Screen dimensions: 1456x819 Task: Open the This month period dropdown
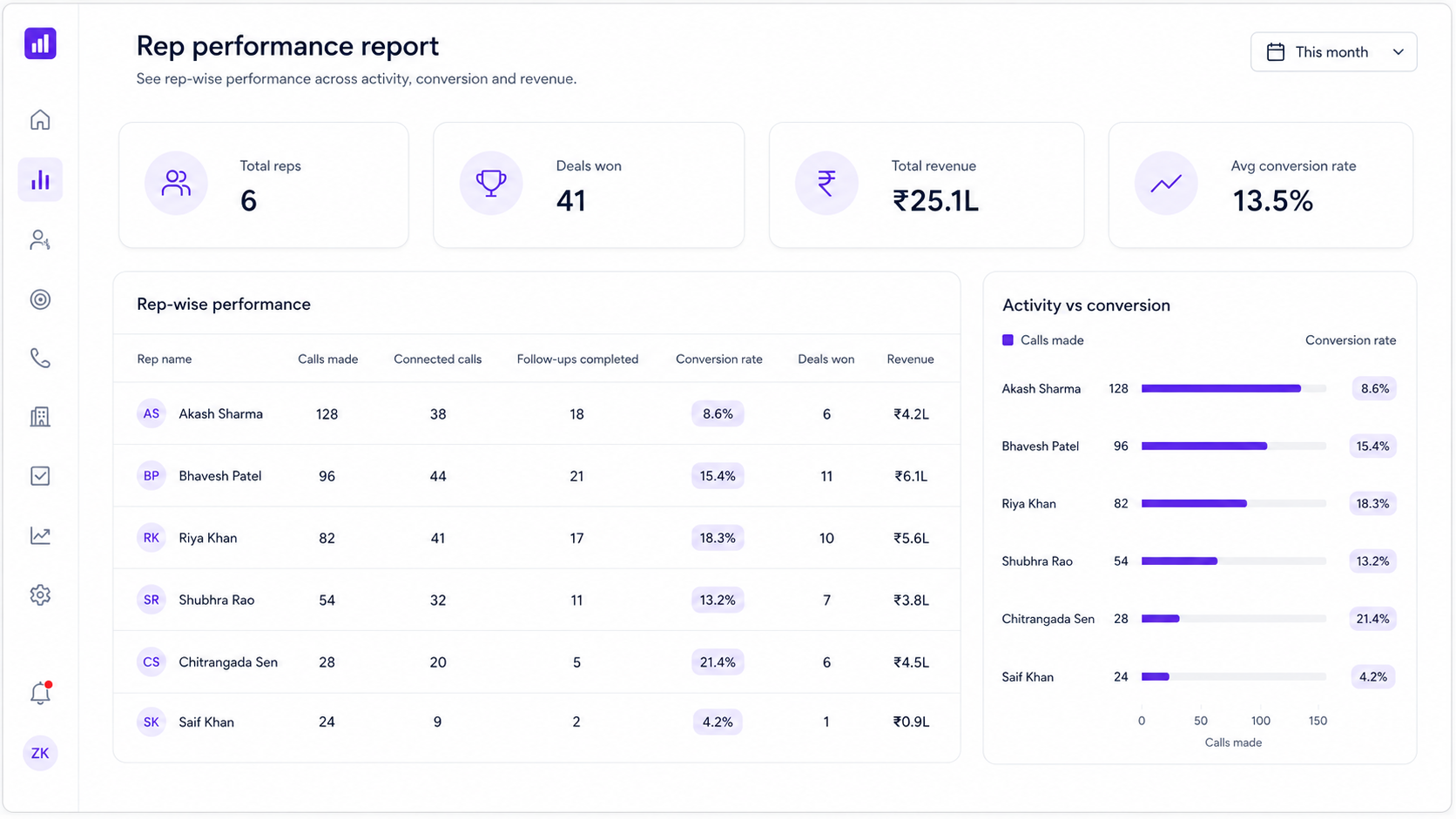pyautogui.click(x=1333, y=52)
